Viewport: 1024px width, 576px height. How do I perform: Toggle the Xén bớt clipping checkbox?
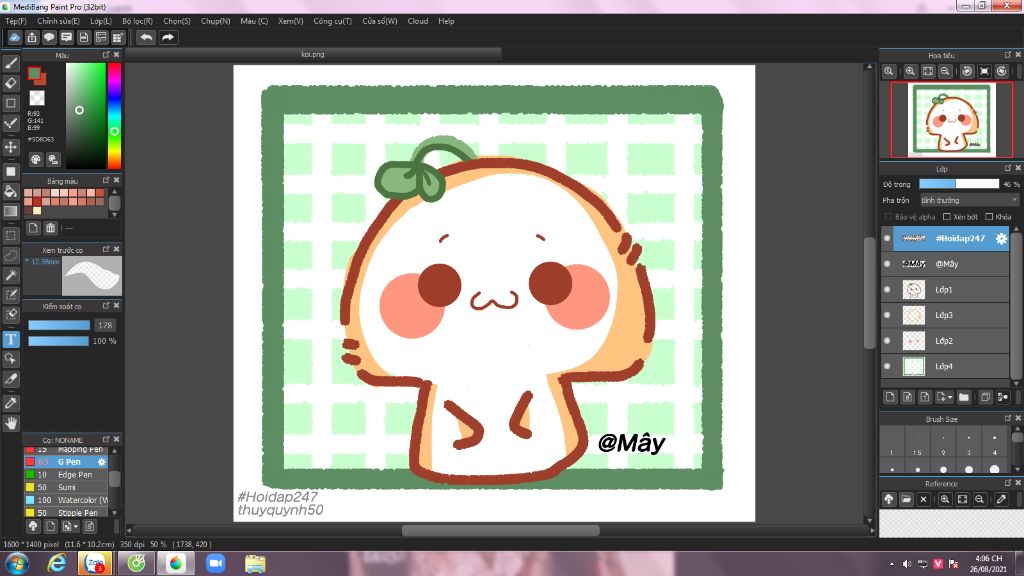pyautogui.click(x=947, y=217)
